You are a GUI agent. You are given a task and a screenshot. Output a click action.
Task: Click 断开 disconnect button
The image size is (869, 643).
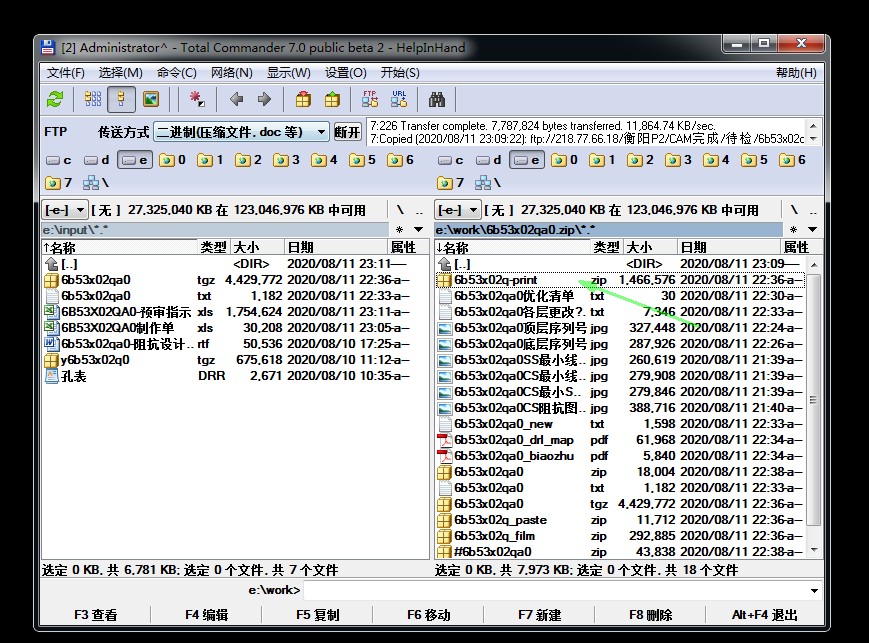(347, 132)
